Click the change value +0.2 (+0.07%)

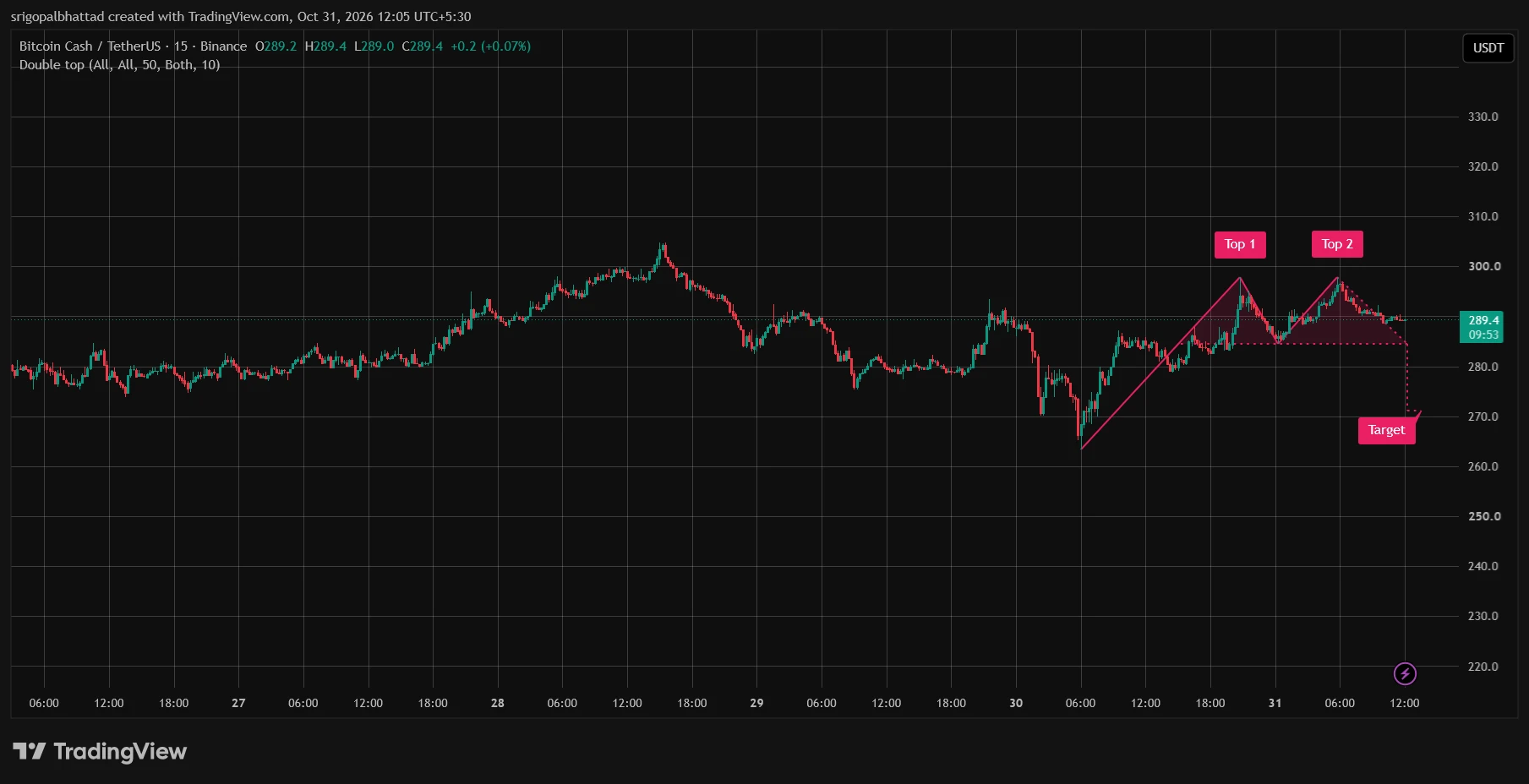(x=490, y=46)
